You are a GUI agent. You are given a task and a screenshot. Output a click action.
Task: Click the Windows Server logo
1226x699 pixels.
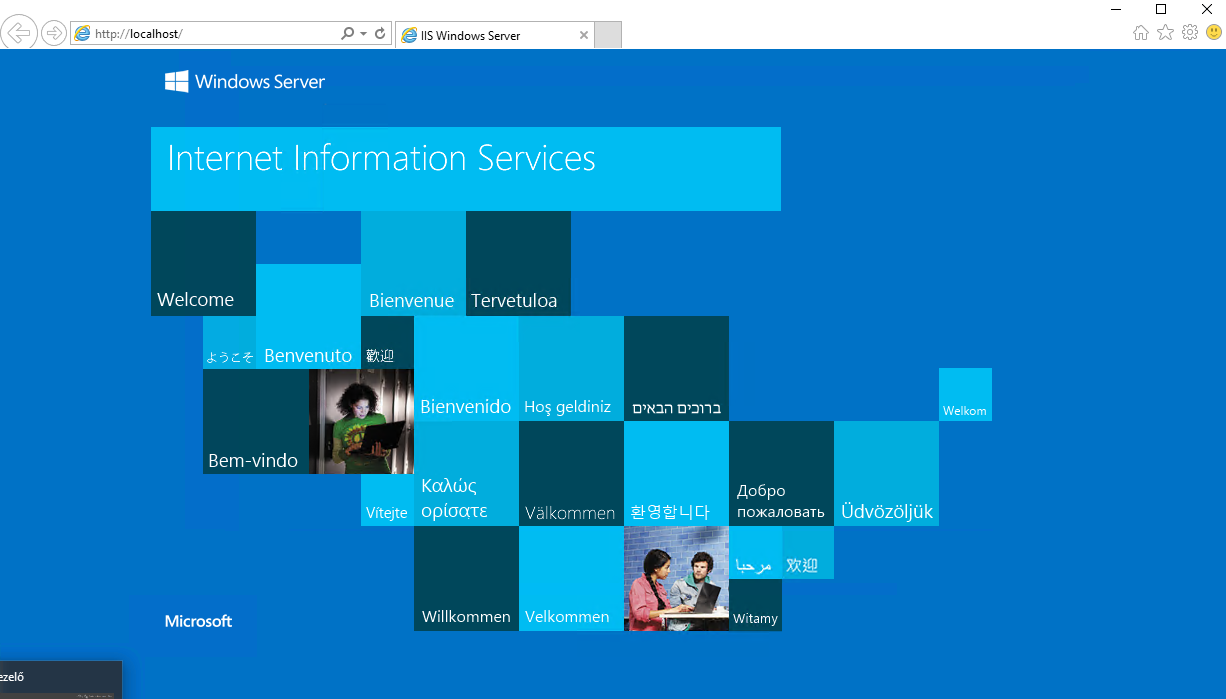(245, 82)
